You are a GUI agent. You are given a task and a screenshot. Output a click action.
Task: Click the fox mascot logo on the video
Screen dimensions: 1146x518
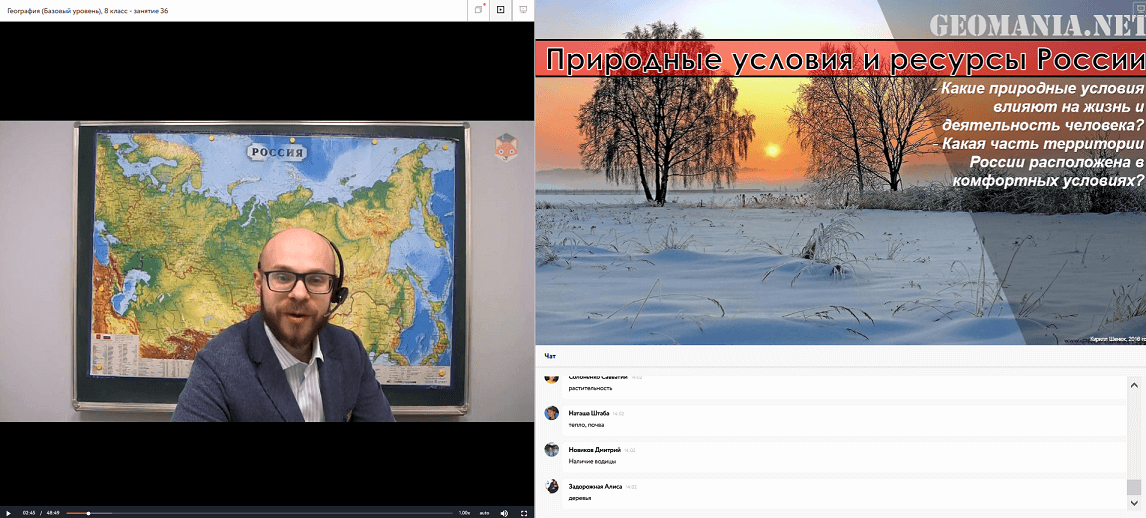[505, 147]
